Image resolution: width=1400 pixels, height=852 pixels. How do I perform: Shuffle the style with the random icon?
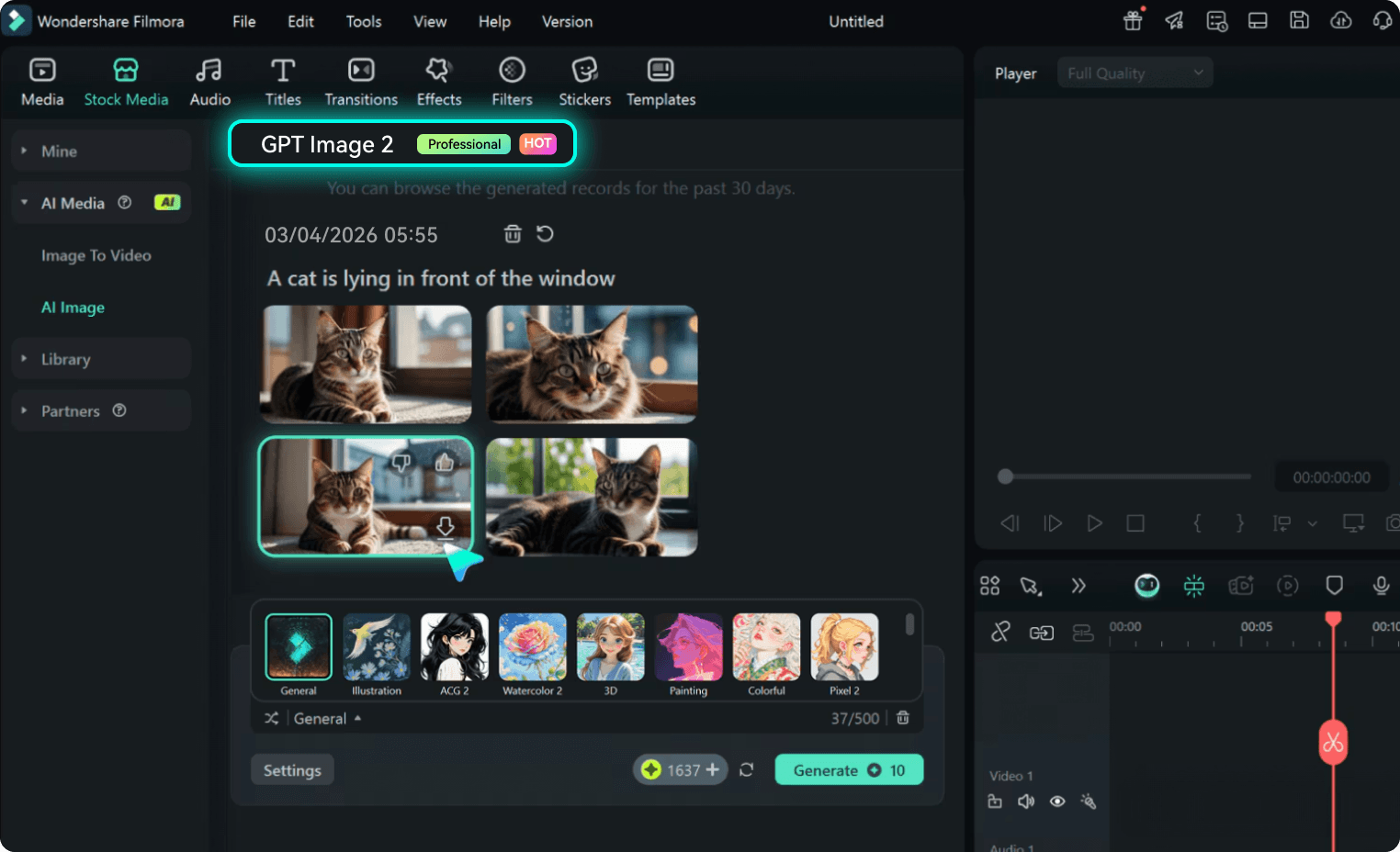(x=272, y=718)
